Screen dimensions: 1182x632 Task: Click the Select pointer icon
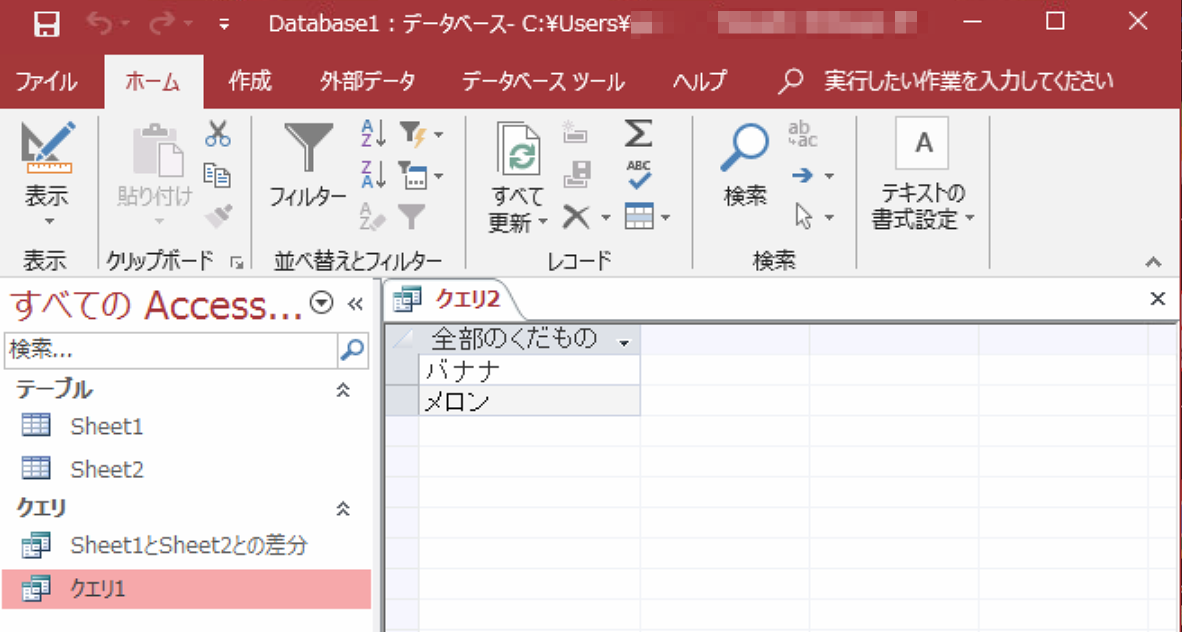point(804,217)
